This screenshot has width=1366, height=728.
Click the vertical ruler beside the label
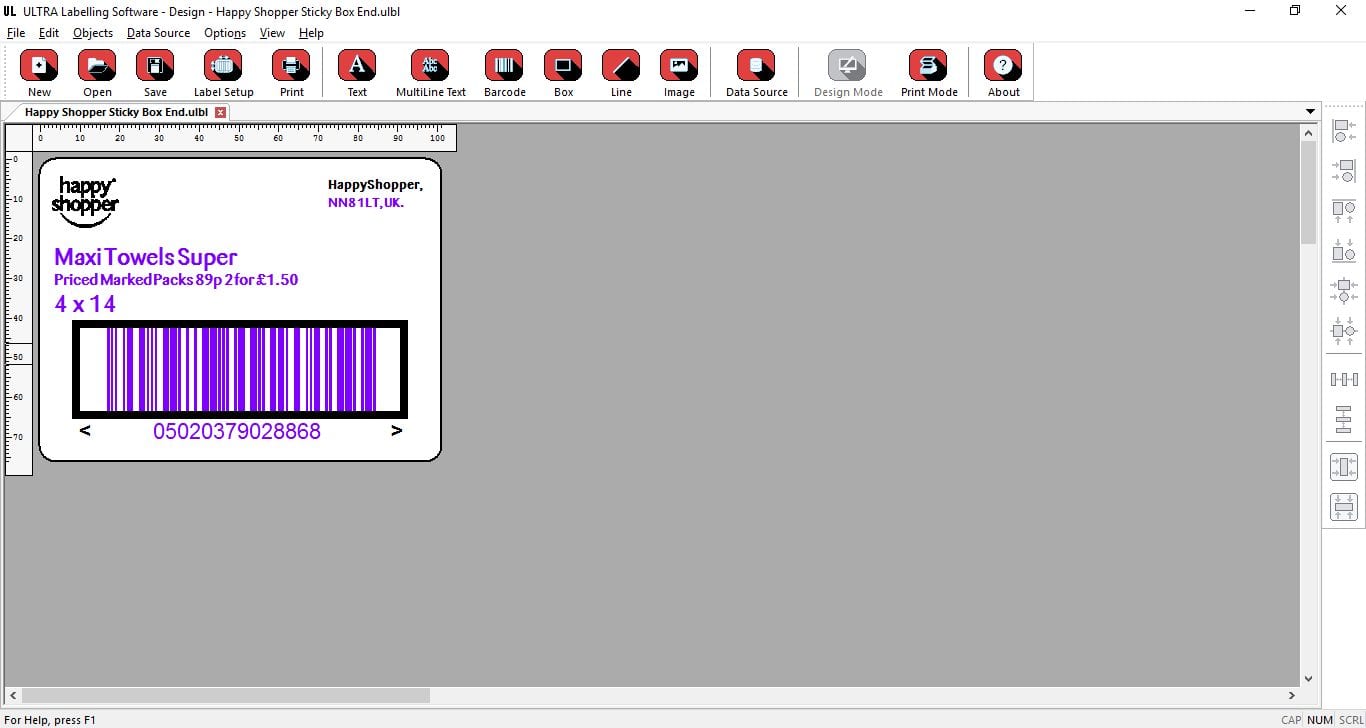point(19,313)
